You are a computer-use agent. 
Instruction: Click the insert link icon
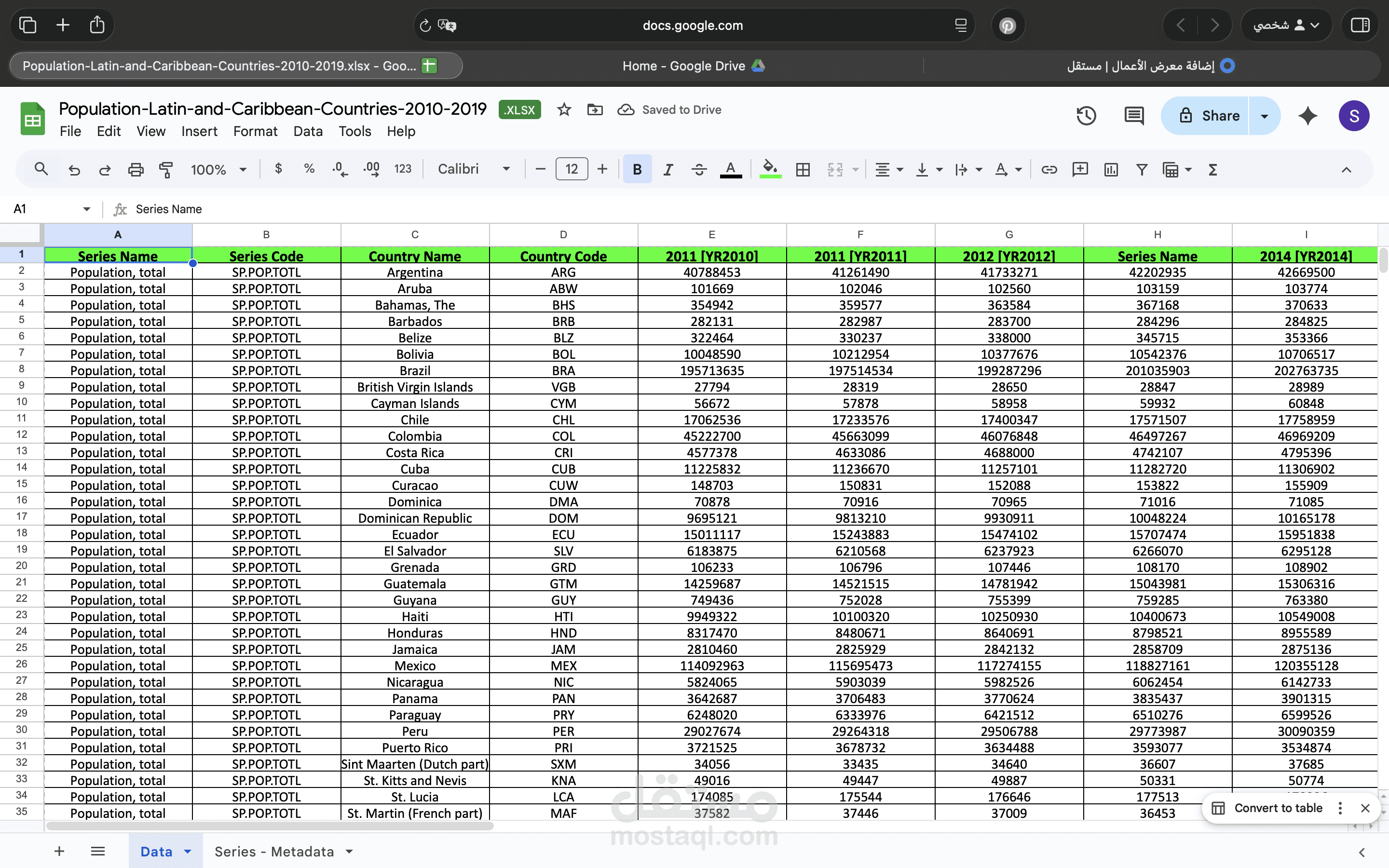(1049, 169)
